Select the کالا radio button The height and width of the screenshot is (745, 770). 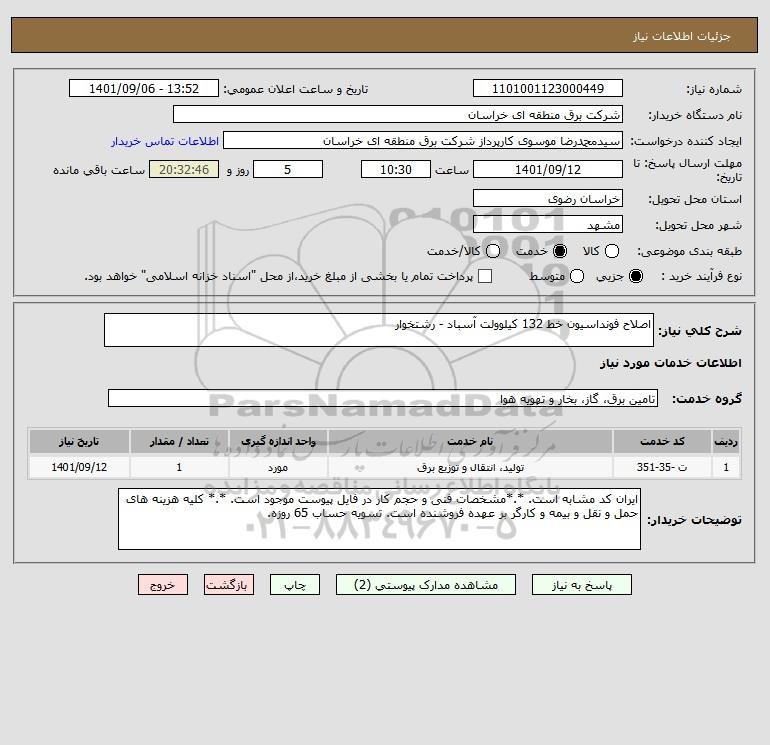(611, 251)
